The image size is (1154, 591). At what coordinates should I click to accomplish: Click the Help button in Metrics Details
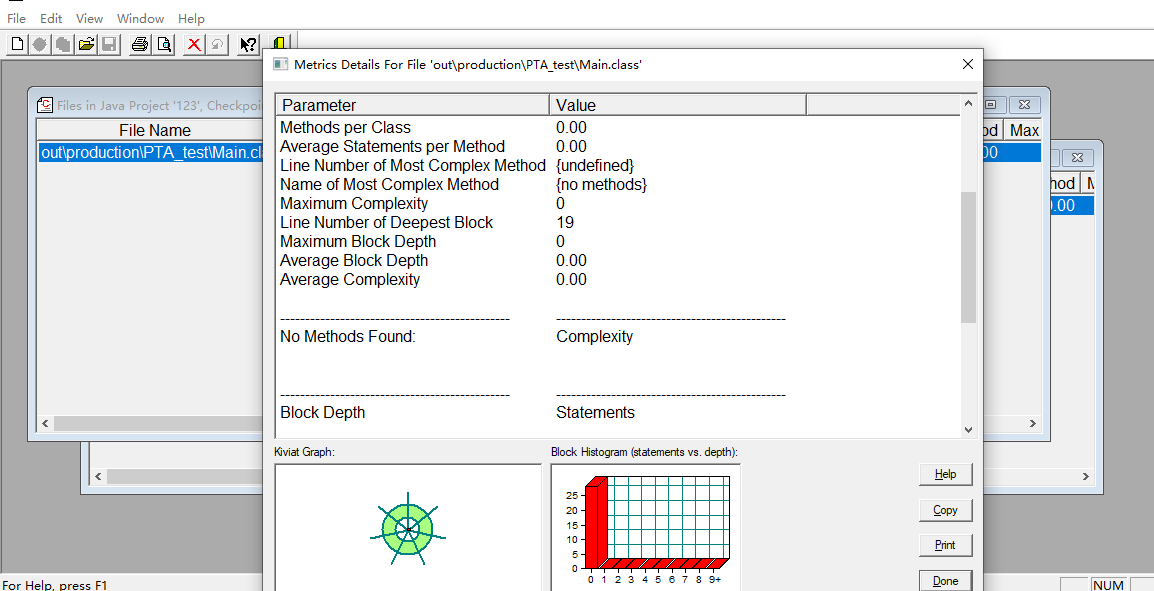coord(946,474)
